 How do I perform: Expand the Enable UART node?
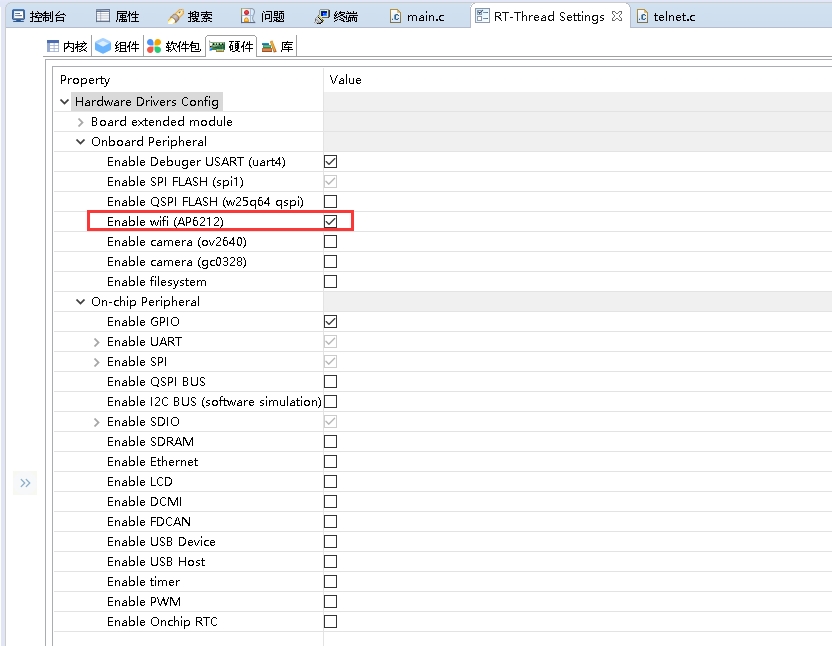[97, 341]
